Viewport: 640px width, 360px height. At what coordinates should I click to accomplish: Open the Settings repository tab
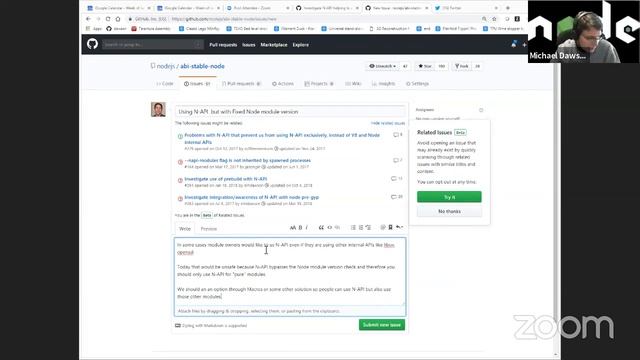coord(417,84)
